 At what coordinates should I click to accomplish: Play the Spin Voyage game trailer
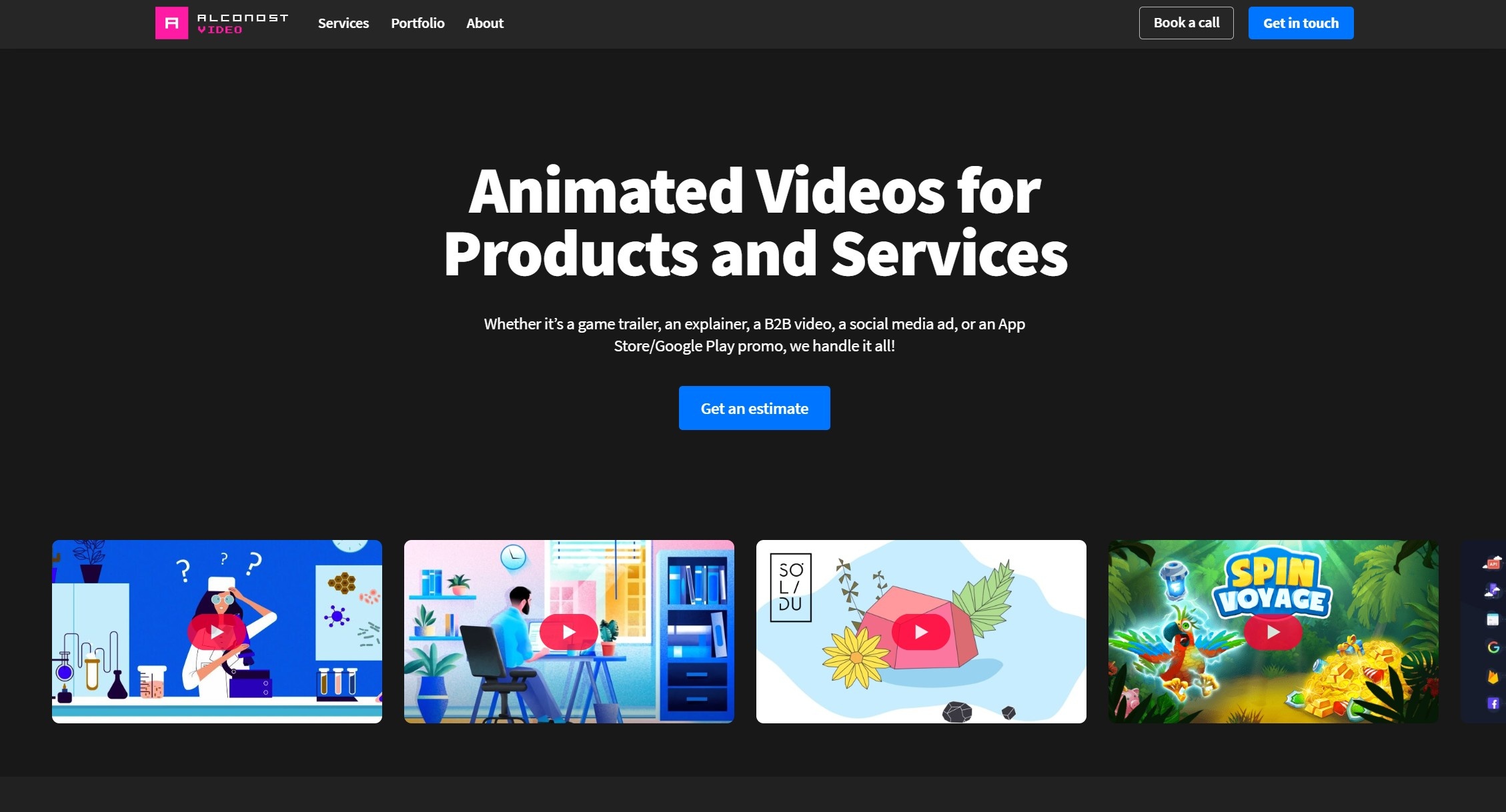pyautogui.click(x=1273, y=632)
